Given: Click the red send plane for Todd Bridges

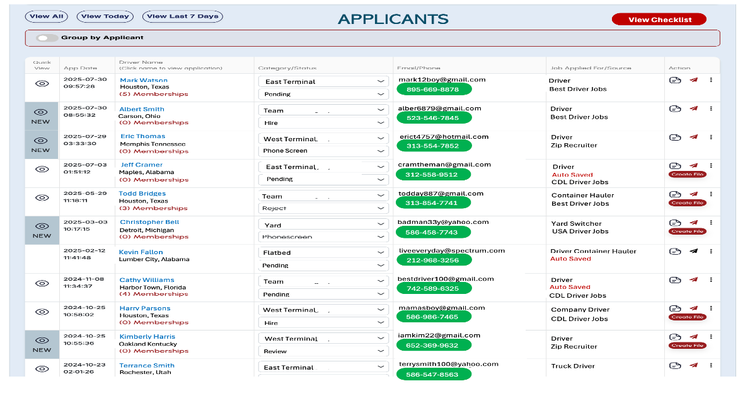Looking at the screenshot, I should point(694,194).
